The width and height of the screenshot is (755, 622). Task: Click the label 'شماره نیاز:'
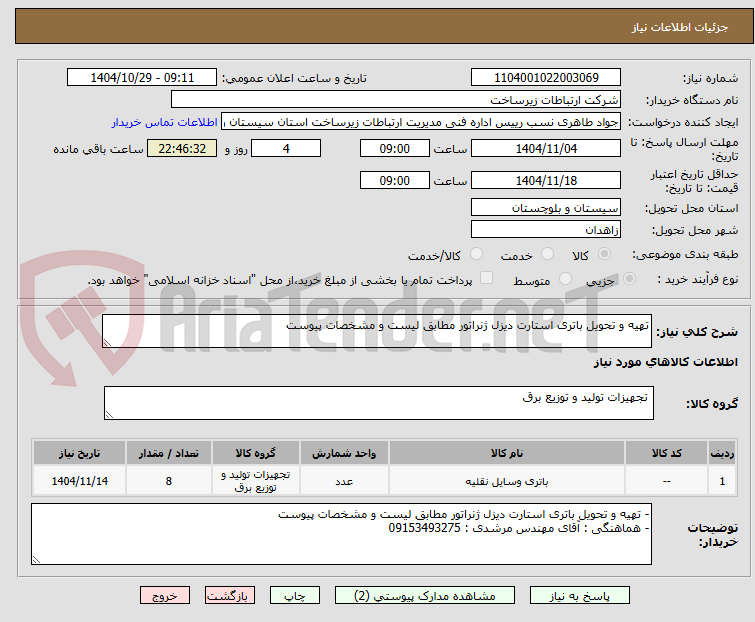(710, 78)
